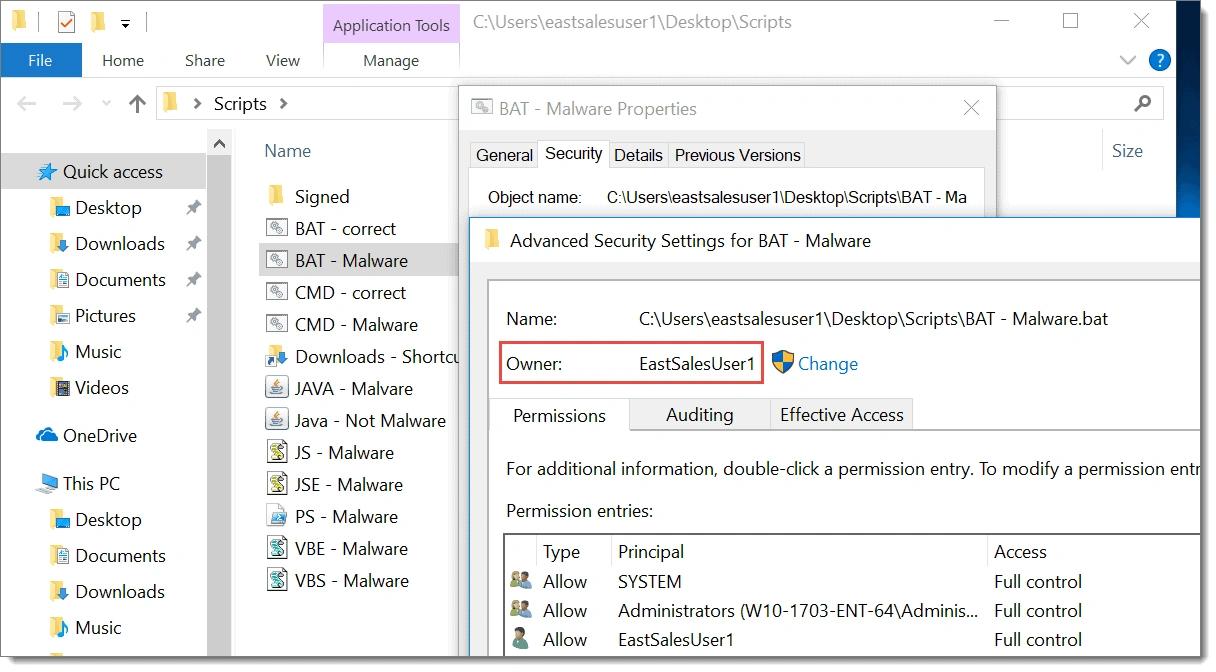The image size is (1216, 672).
Task: Open the Manage ribbon tab
Action: (x=391, y=60)
